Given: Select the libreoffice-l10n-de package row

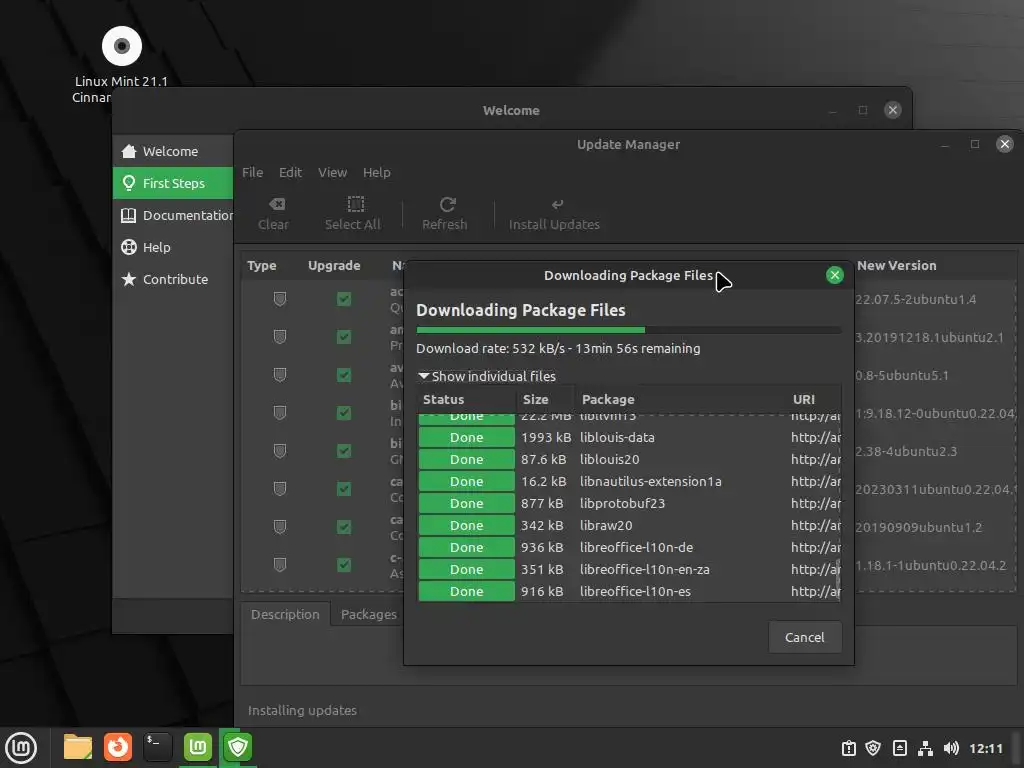Looking at the screenshot, I should [629, 548].
